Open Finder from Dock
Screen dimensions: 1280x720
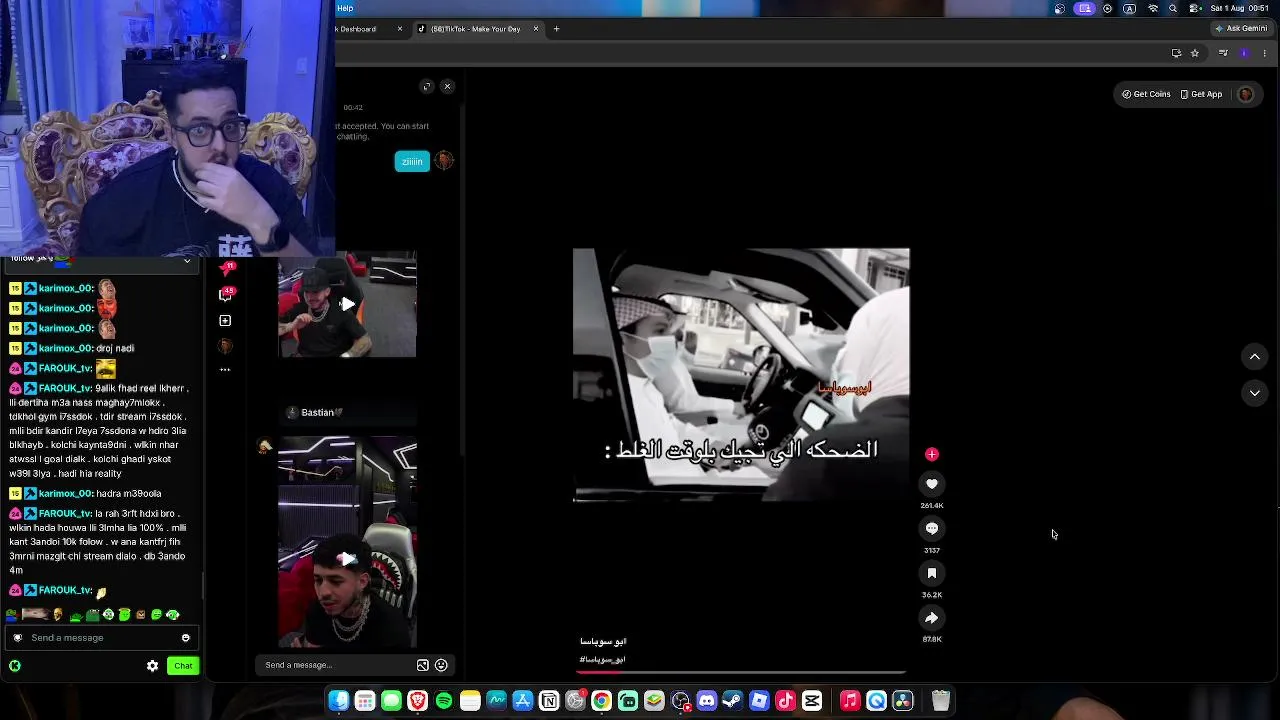(x=339, y=701)
